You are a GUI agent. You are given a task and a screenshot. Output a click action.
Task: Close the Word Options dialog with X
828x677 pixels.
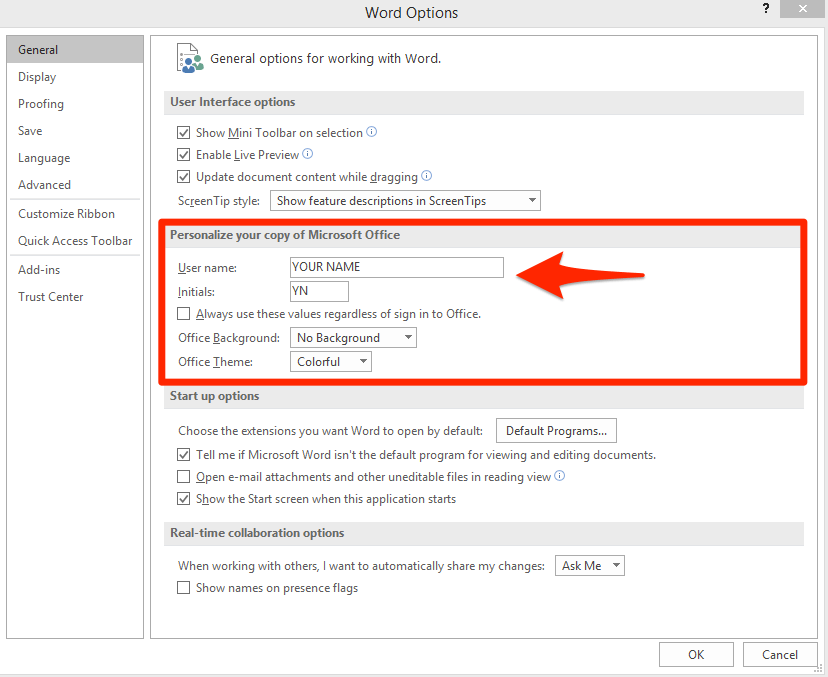802,9
